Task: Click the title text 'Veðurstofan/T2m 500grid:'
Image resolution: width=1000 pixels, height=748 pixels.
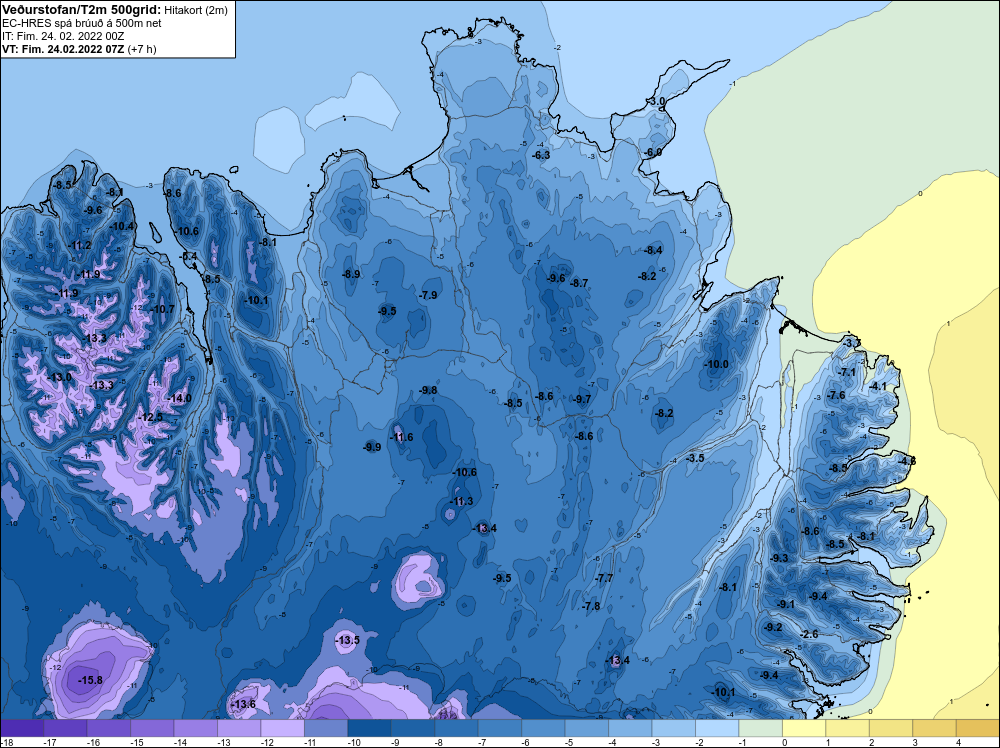Action: pos(81,9)
